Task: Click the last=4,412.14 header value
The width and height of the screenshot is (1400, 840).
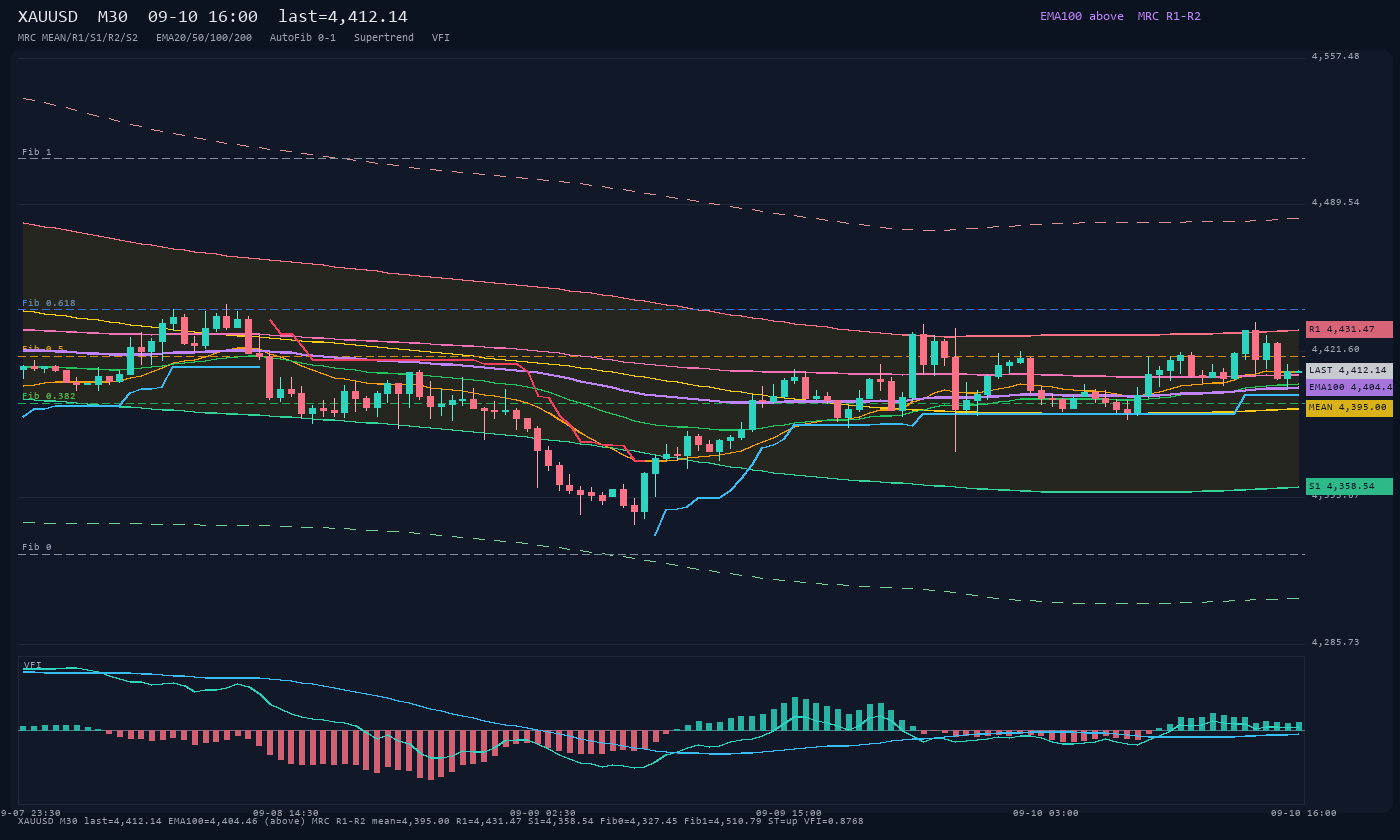Action: tap(343, 17)
